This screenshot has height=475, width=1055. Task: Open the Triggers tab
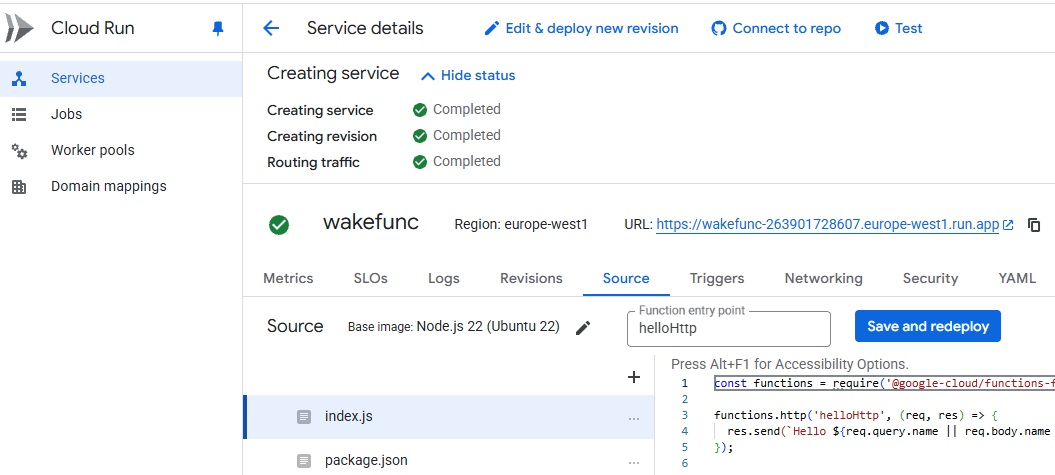pos(717,279)
